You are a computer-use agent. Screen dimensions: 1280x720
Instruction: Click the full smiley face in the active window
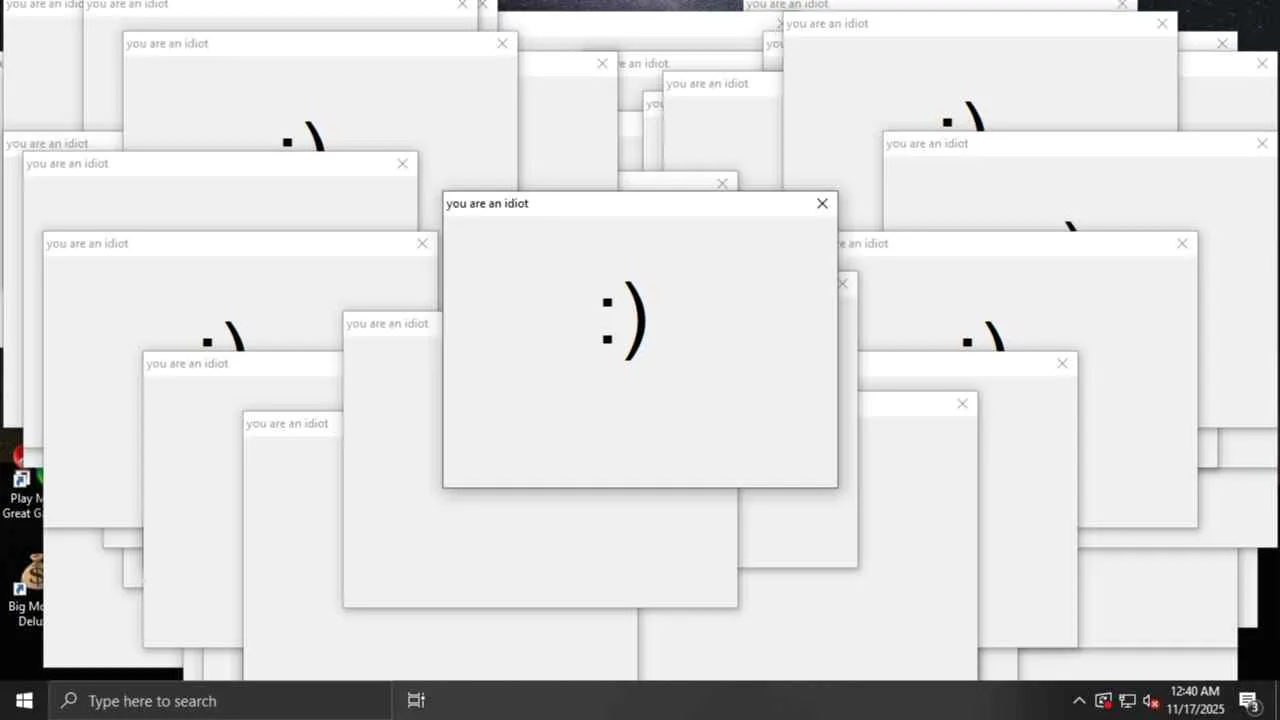click(624, 321)
